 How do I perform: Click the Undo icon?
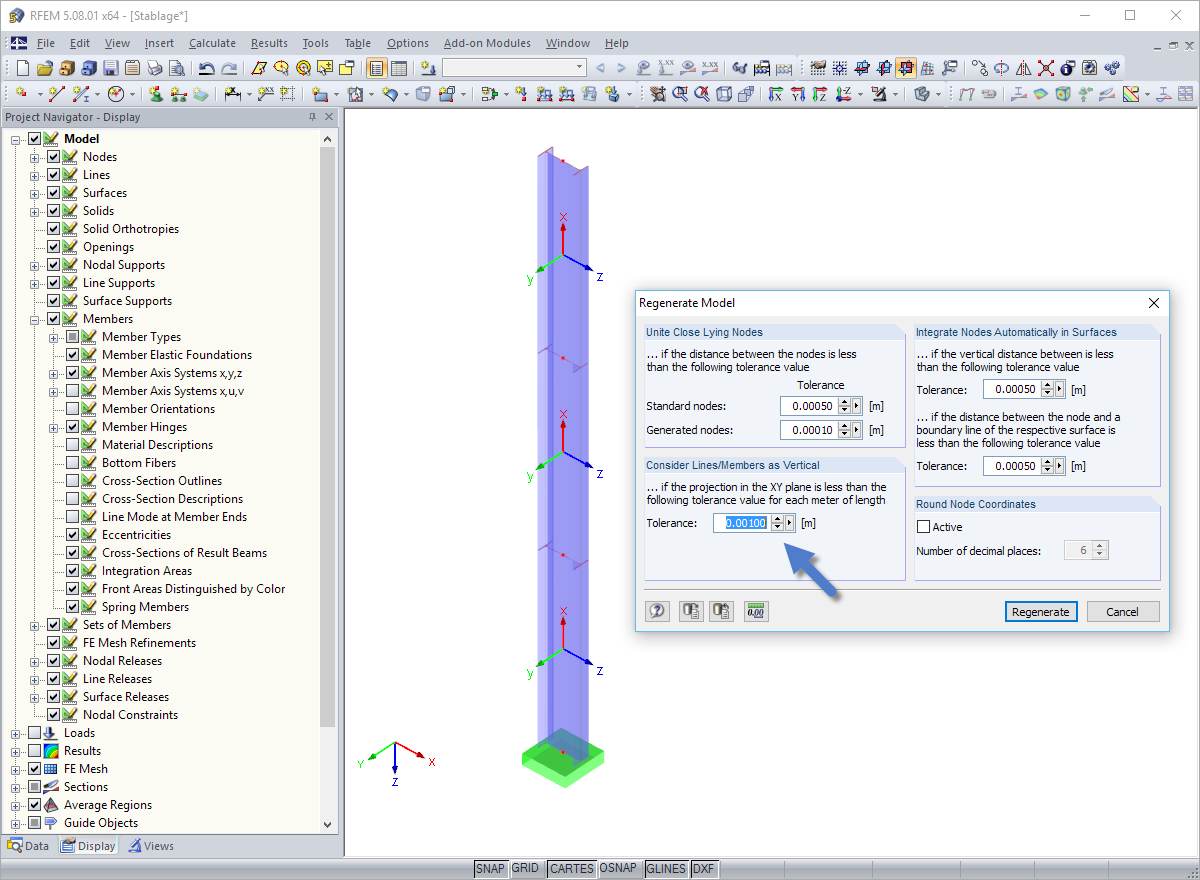207,67
